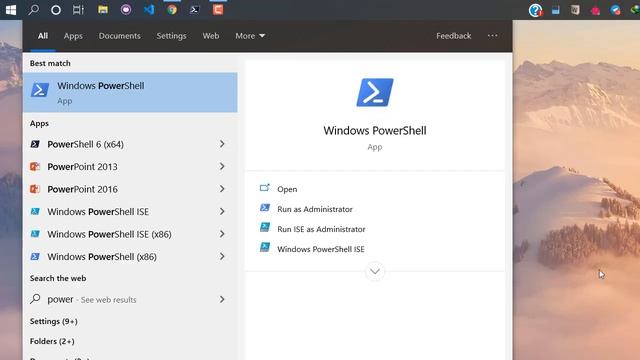The width and height of the screenshot is (640, 360).
Task: Select PowerPoint 2016 app result
Action: (130, 189)
